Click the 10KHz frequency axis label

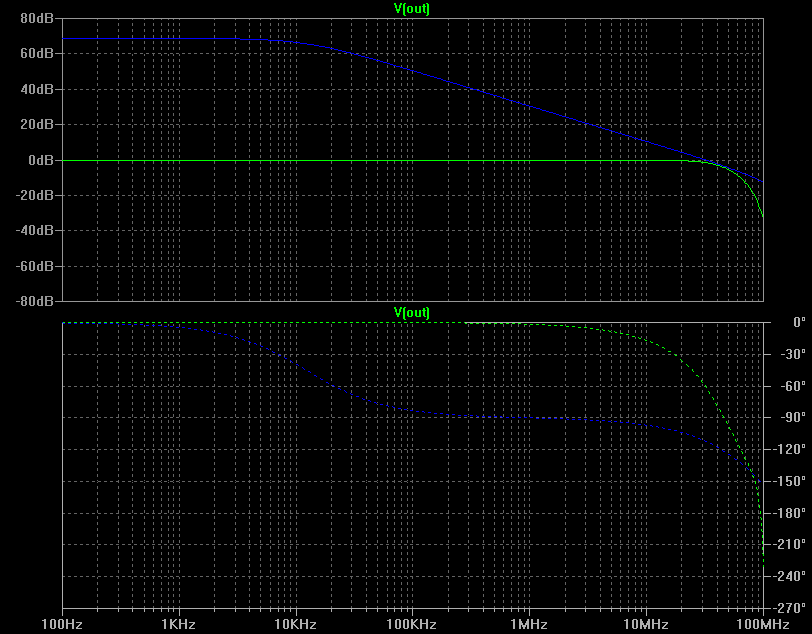coord(296,624)
